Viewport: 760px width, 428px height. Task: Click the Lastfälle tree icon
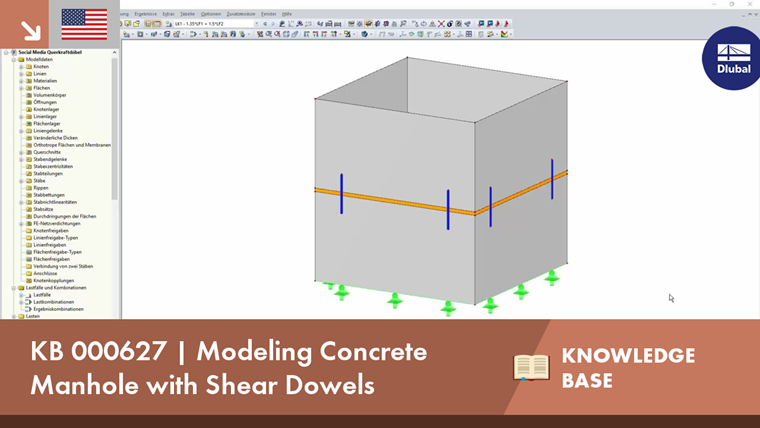pyautogui.click(x=29, y=295)
